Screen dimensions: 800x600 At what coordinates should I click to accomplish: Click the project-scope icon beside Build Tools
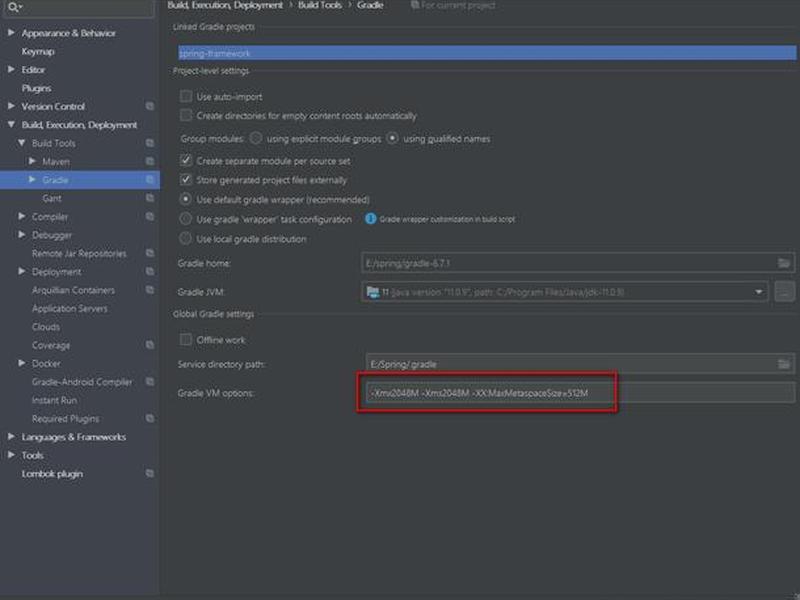click(149, 143)
